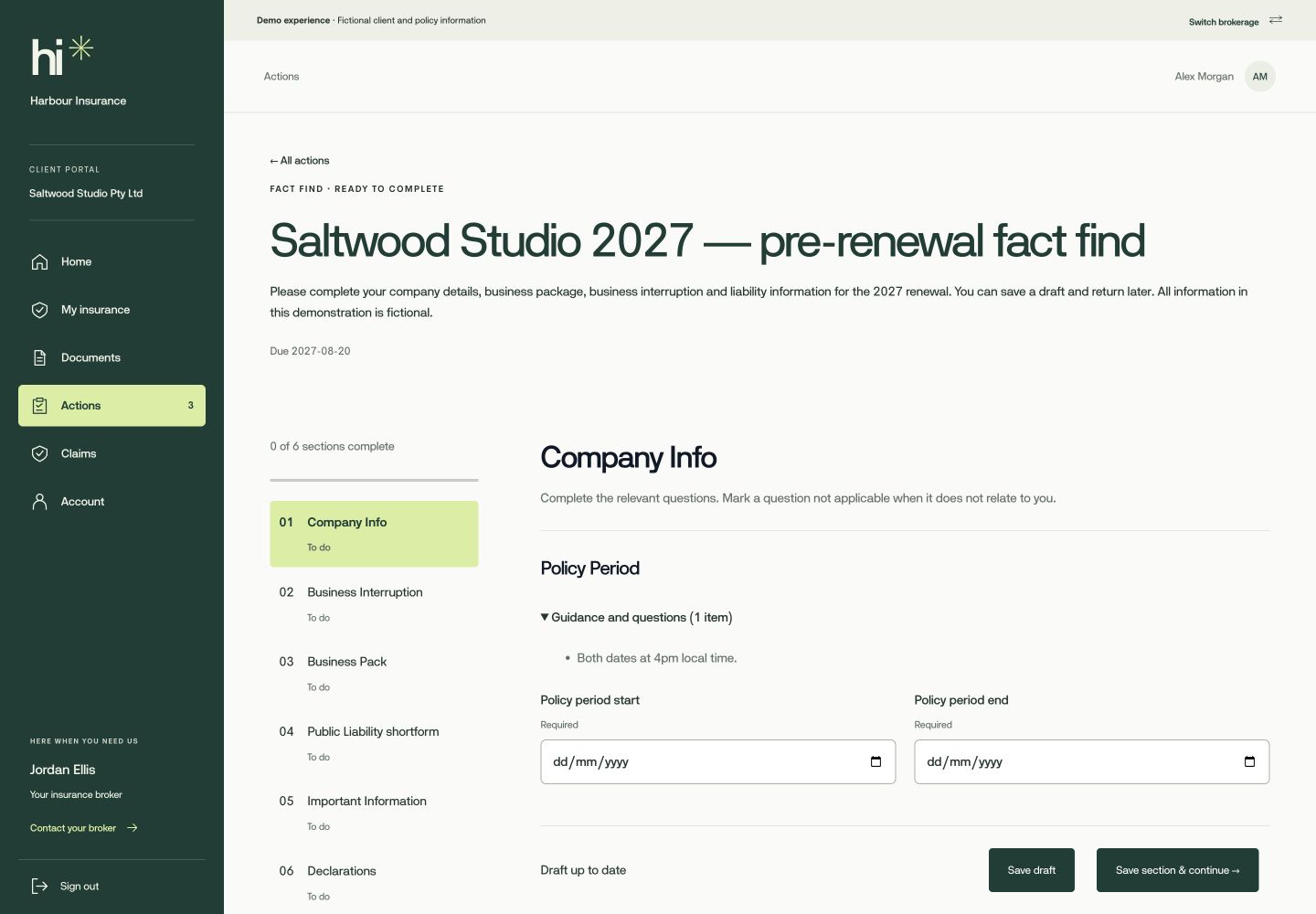Go to section 02 Business Interruption
1316x914 pixels.
point(374,603)
